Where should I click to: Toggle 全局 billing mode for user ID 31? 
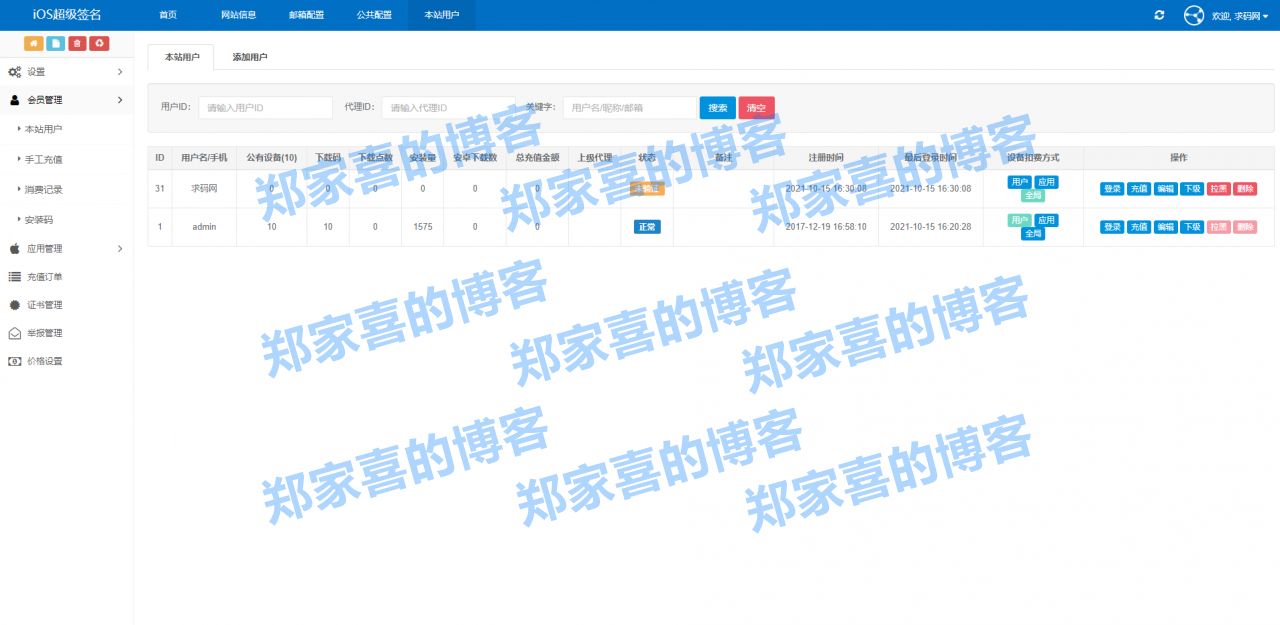click(1032, 196)
